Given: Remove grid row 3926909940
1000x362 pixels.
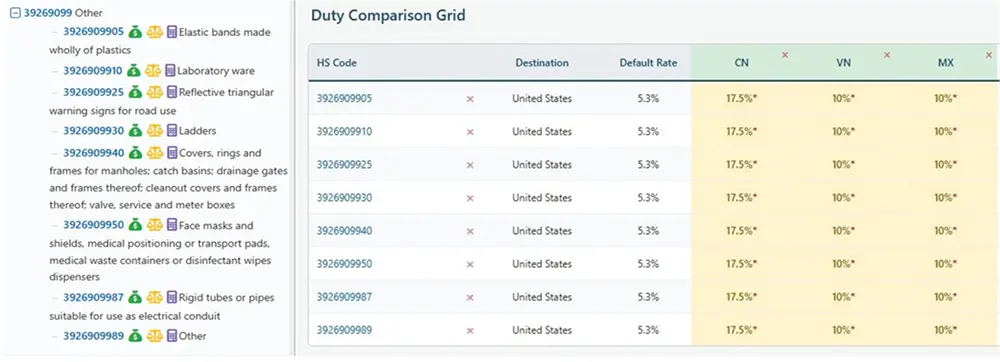Looking at the screenshot, I should [470, 231].
